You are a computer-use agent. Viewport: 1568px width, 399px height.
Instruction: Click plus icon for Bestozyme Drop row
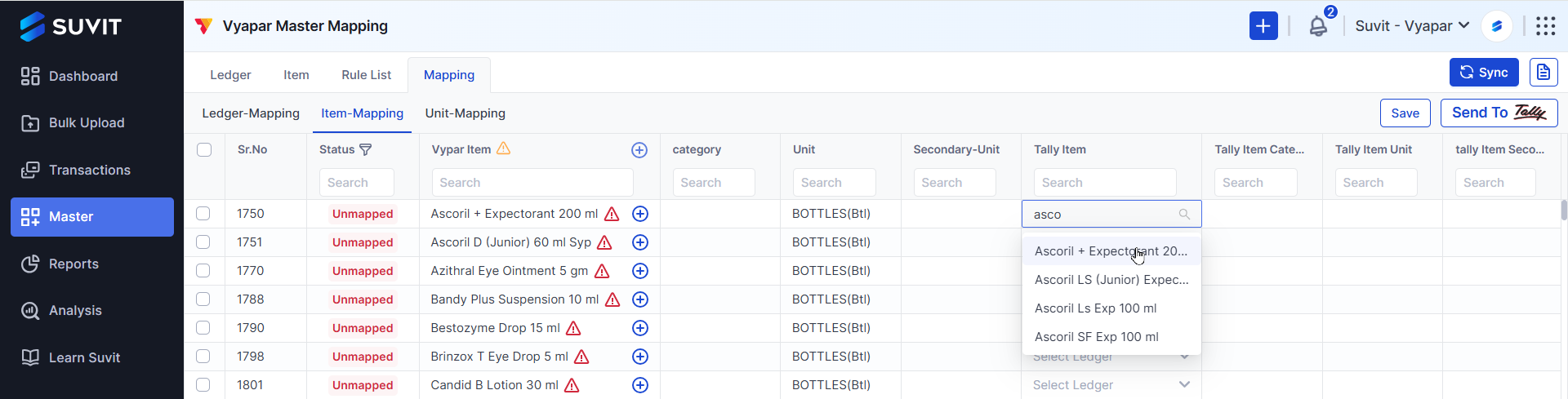point(640,328)
